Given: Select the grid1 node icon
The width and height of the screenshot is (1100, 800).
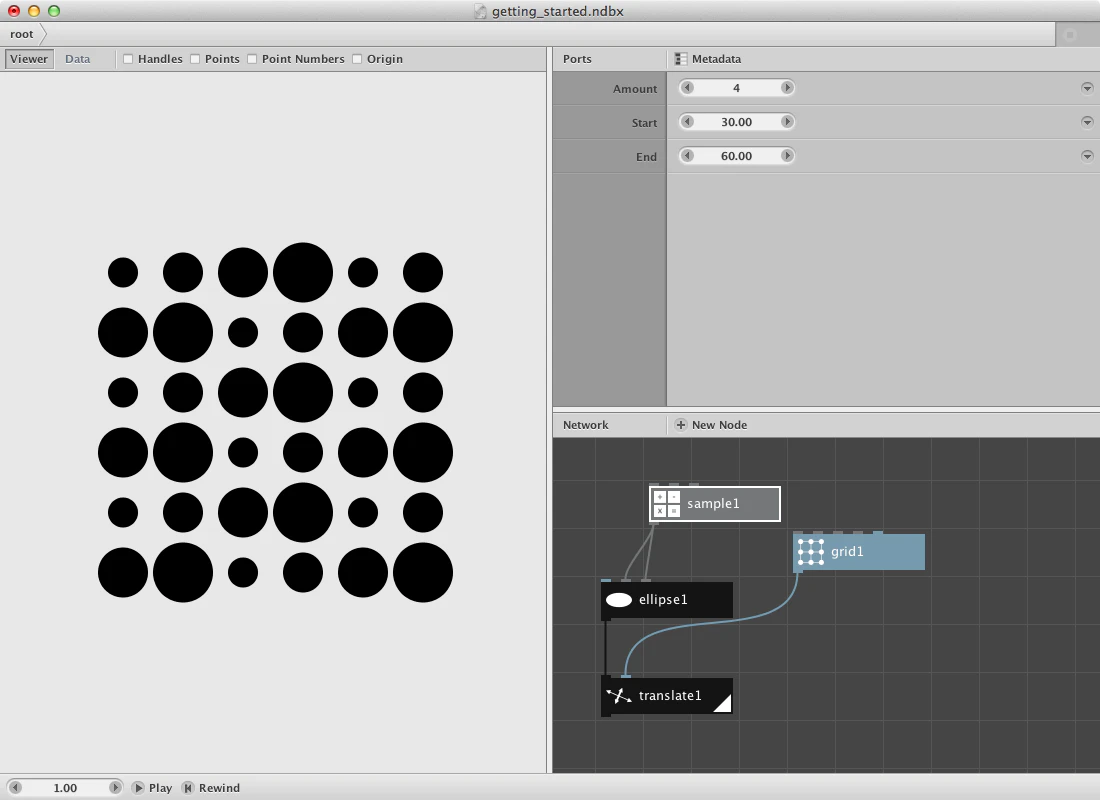Looking at the screenshot, I should [x=811, y=552].
